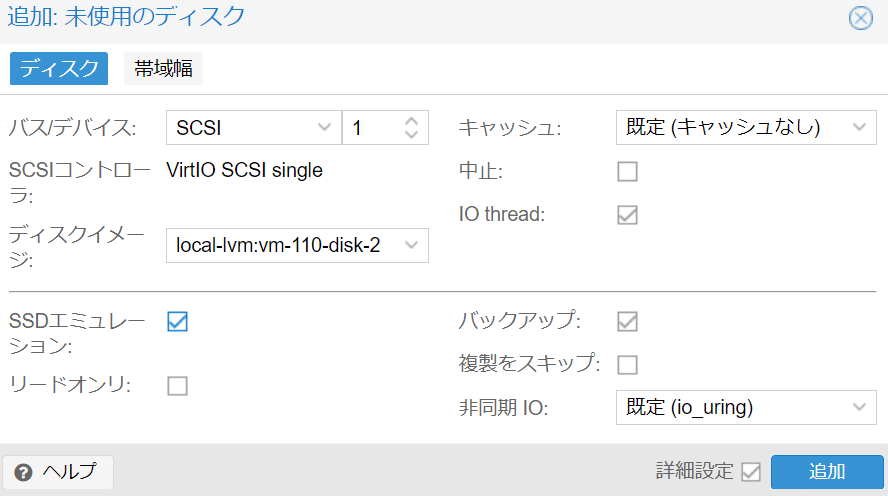Toggle the バックアップ checkbox

[x=627, y=321]
